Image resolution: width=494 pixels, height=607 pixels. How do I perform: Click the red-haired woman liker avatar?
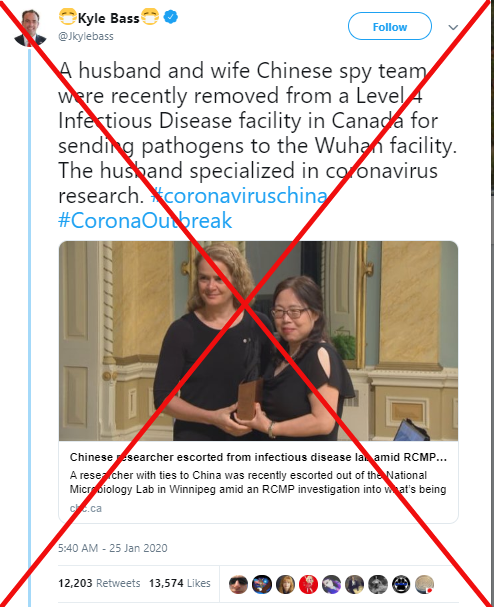point(285,585)
